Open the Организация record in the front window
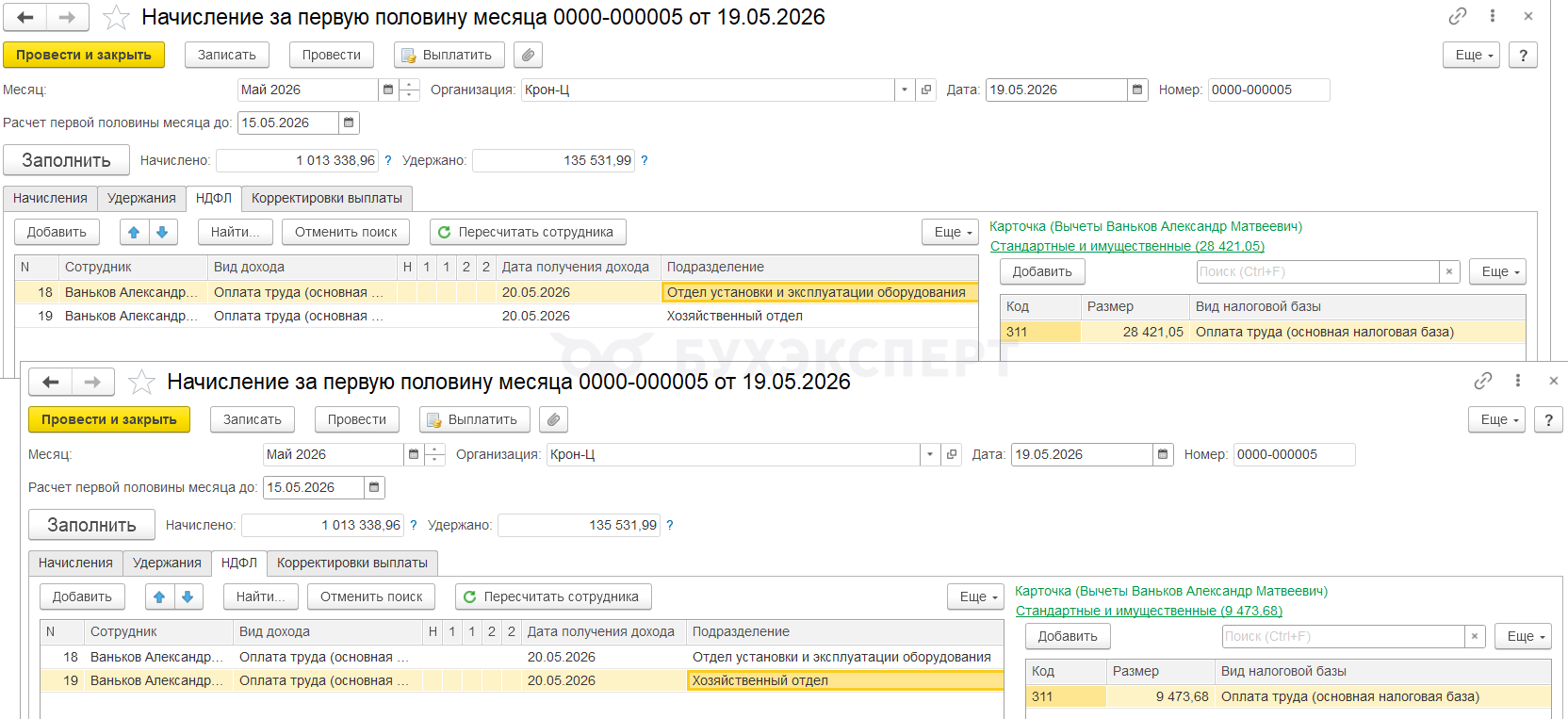The height and width of the screenshot is (719, 1568). click(x=952, y=454)
